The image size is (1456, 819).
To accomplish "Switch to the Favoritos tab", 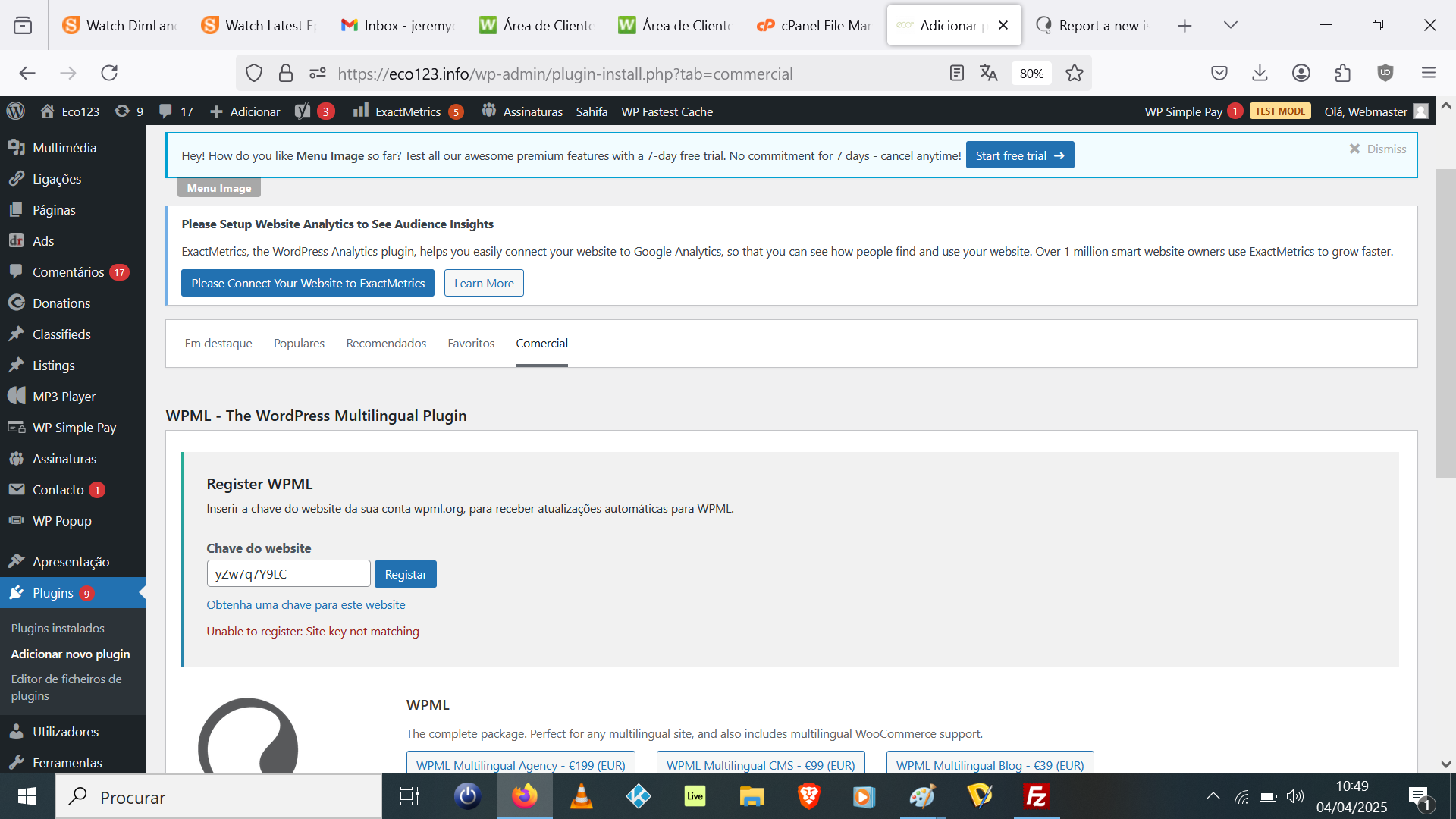I will [x=471, y=344].
